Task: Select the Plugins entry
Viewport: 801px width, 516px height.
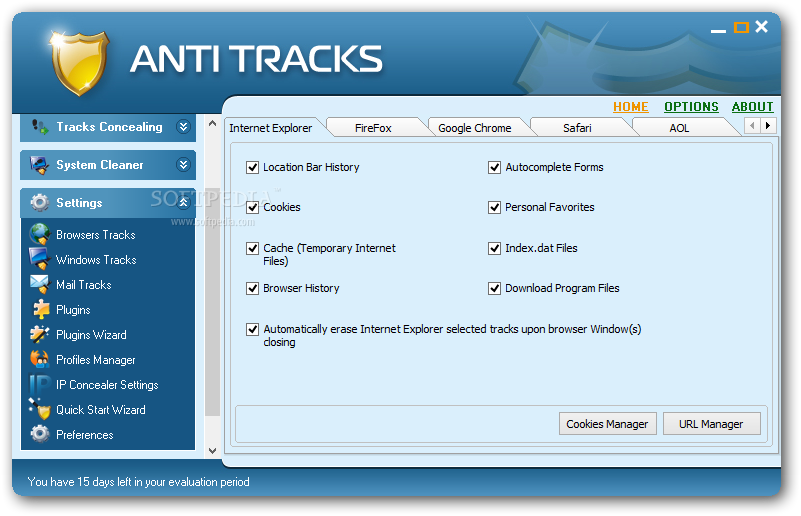Action: pyautogui.click(x=73, y=310)
